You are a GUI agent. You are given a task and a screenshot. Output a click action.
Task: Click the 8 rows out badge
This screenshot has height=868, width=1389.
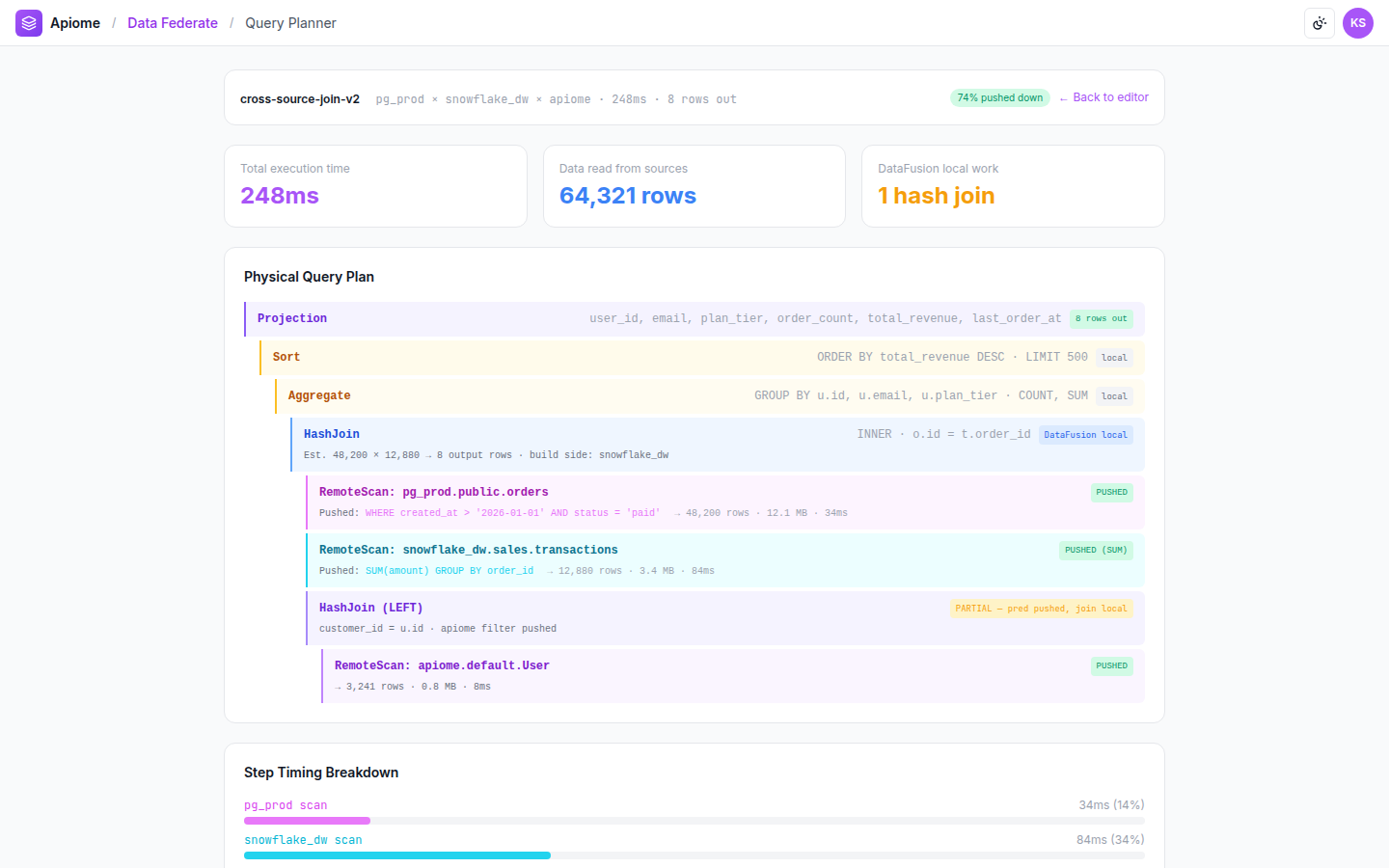1102,318
